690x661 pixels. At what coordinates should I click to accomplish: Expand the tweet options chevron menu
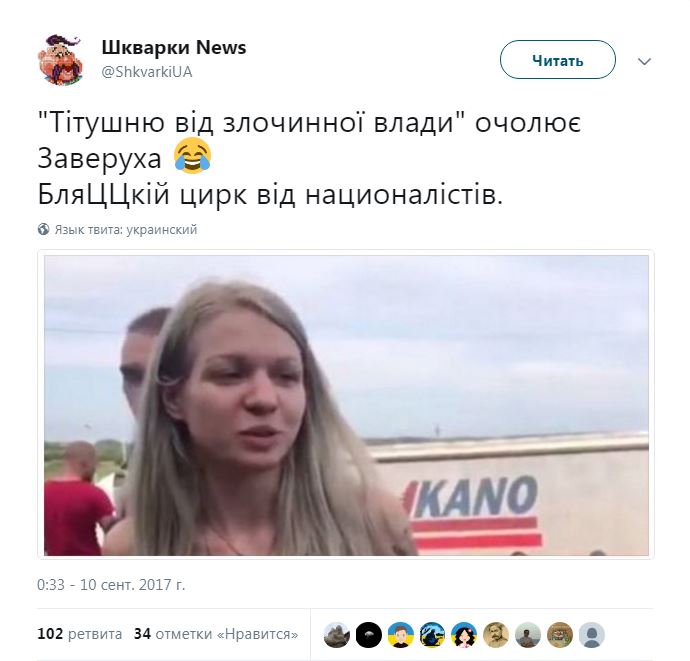644,61
